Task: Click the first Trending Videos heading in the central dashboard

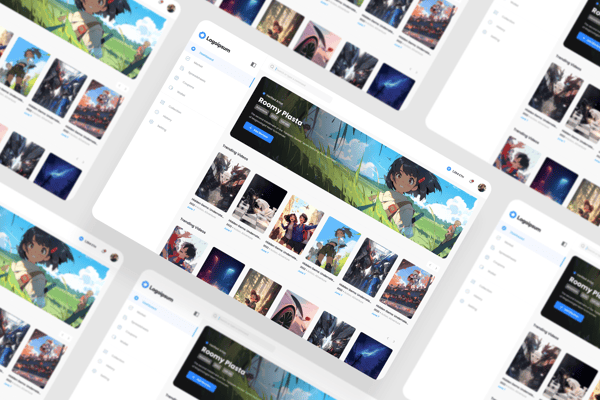Action: 235,152
